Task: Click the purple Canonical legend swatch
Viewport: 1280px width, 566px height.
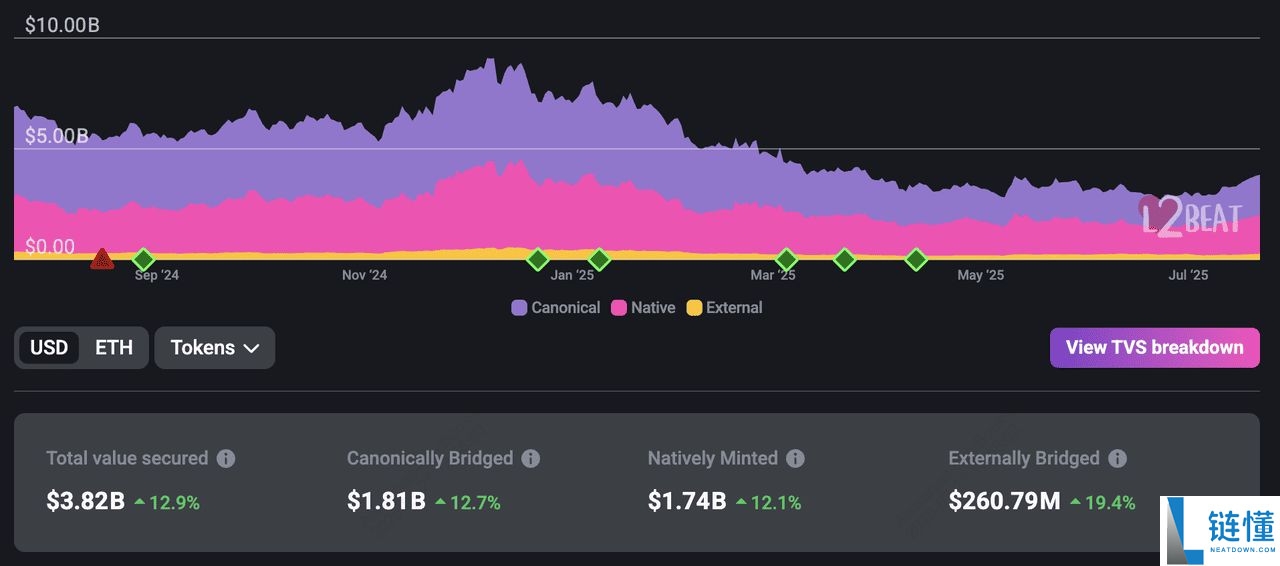Action: pos(519,308)
